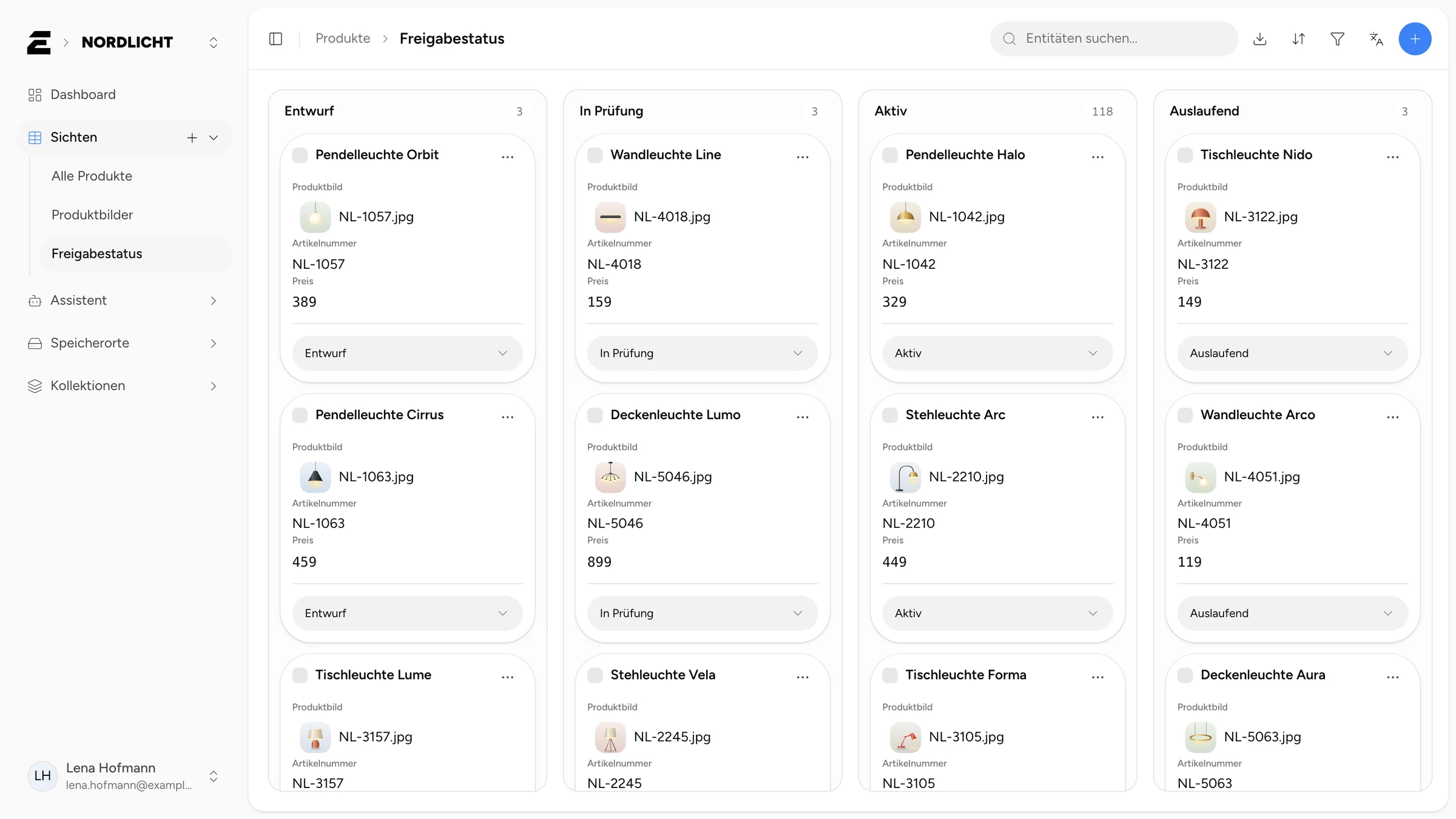Open status dropdown for Pendelleuchte Halo

pos(997,353)
